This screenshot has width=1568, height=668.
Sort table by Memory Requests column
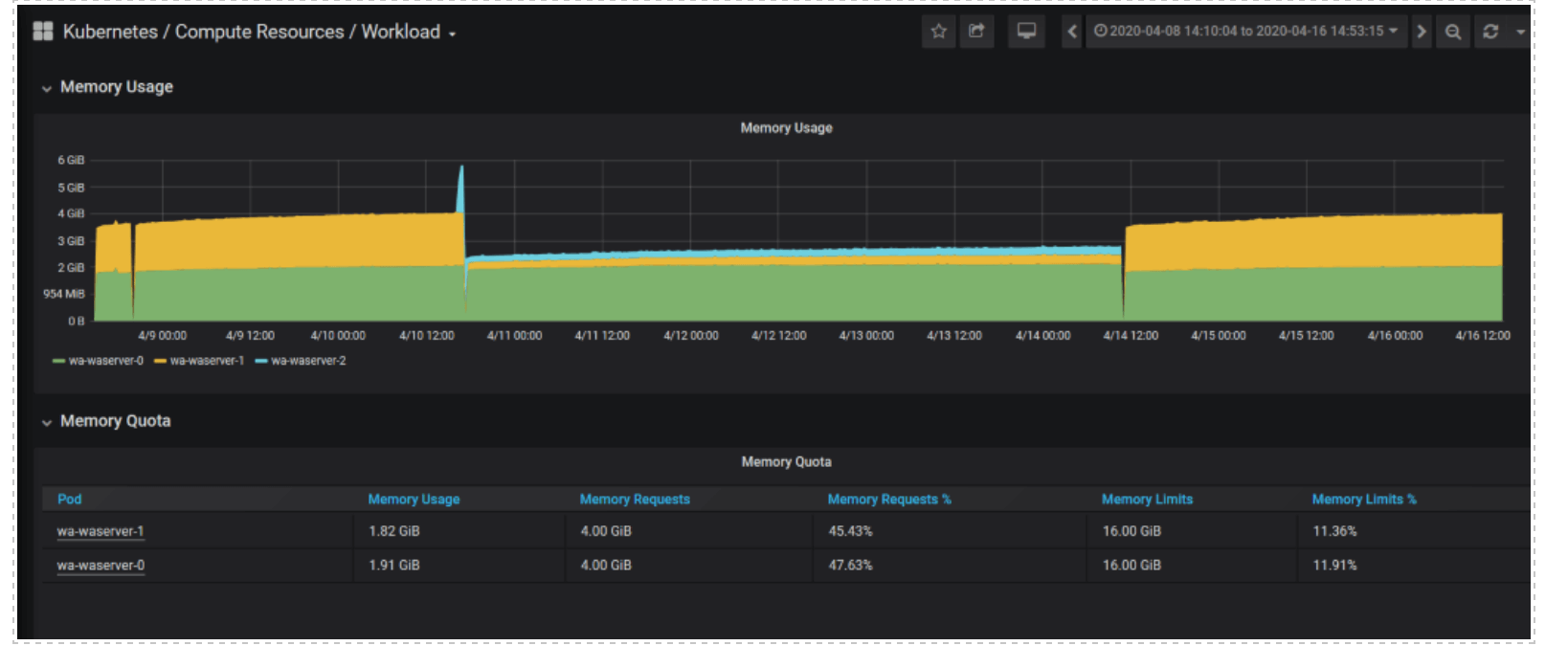[x=635, y=500]
